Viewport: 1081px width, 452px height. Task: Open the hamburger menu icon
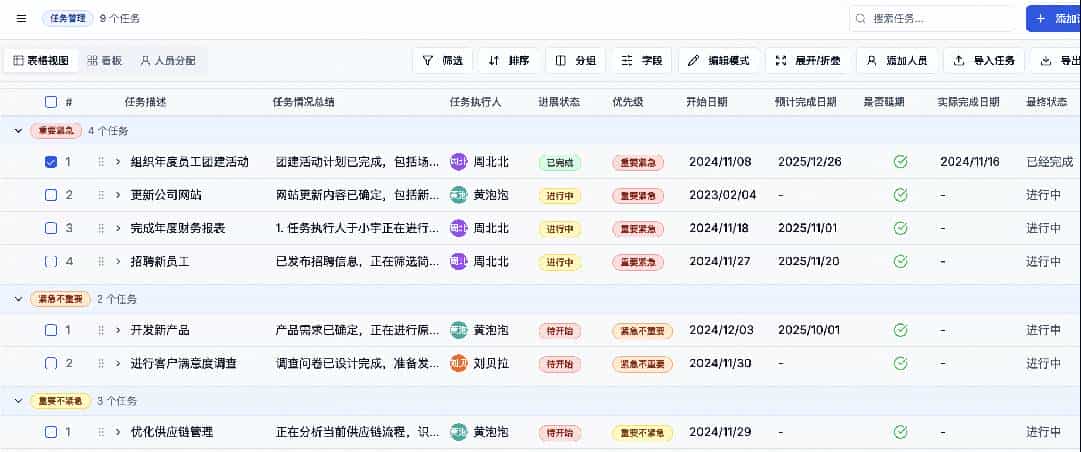pos(21,19)
